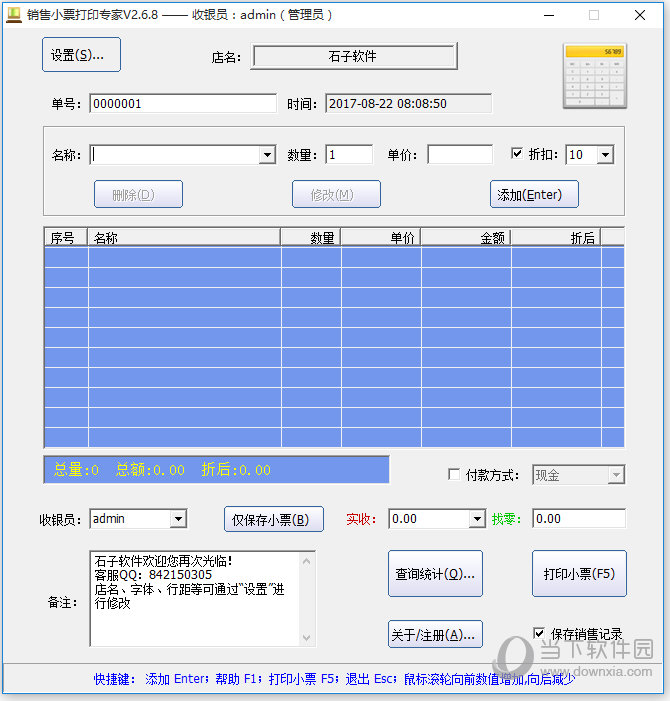Click the 单价 unit price field
The width and height of the screenshot is (670, 701).
pyautogui.click(x=459, y=155)
